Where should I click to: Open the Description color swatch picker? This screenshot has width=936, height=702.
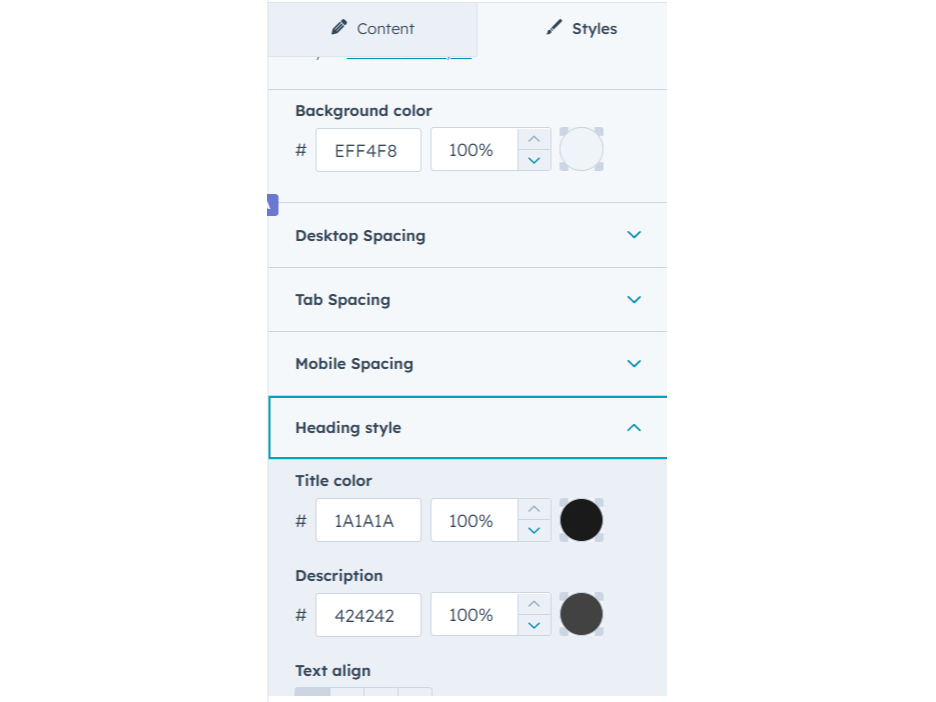581,614
